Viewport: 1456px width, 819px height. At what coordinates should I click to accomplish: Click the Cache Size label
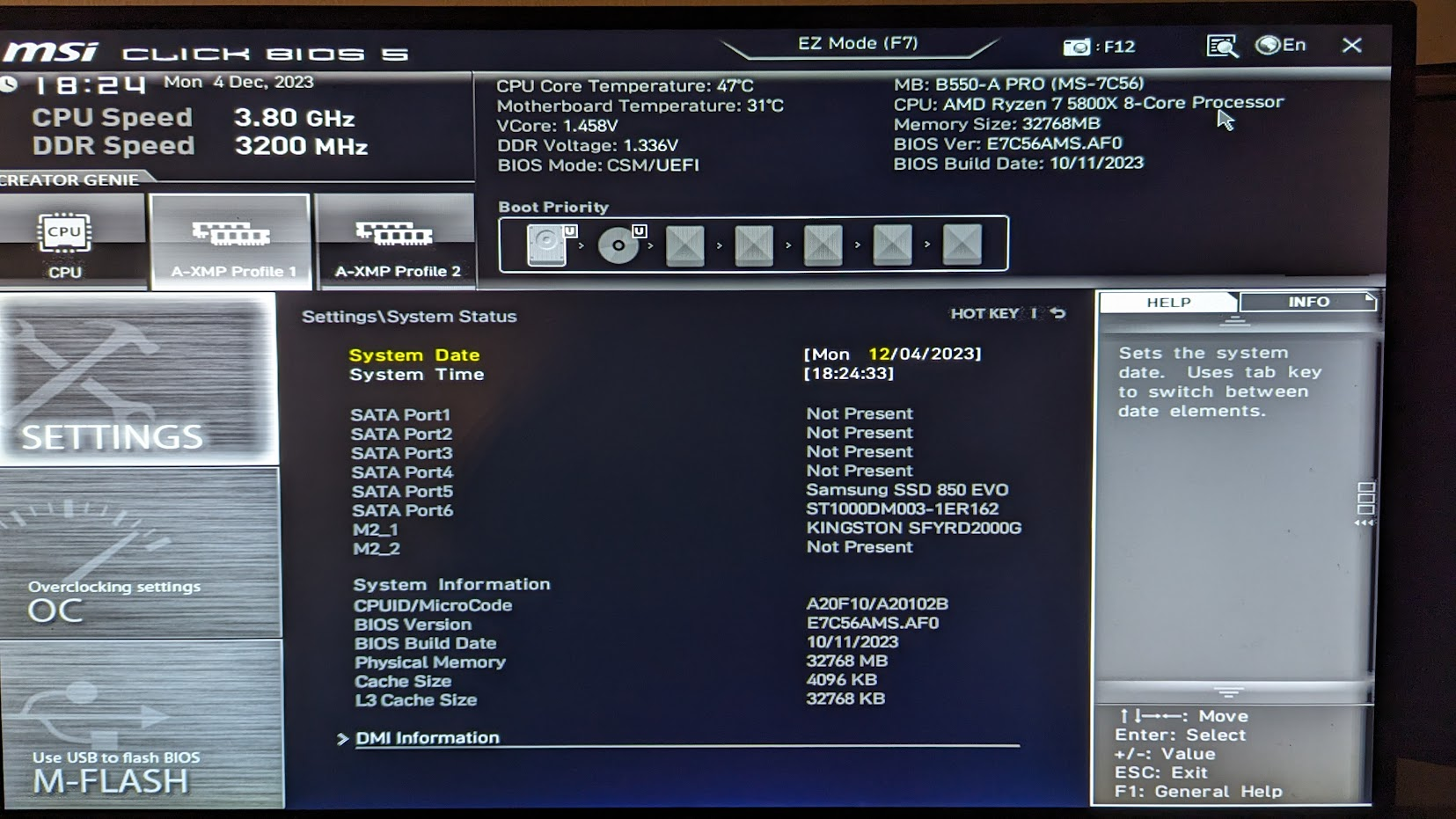(403, 682)
